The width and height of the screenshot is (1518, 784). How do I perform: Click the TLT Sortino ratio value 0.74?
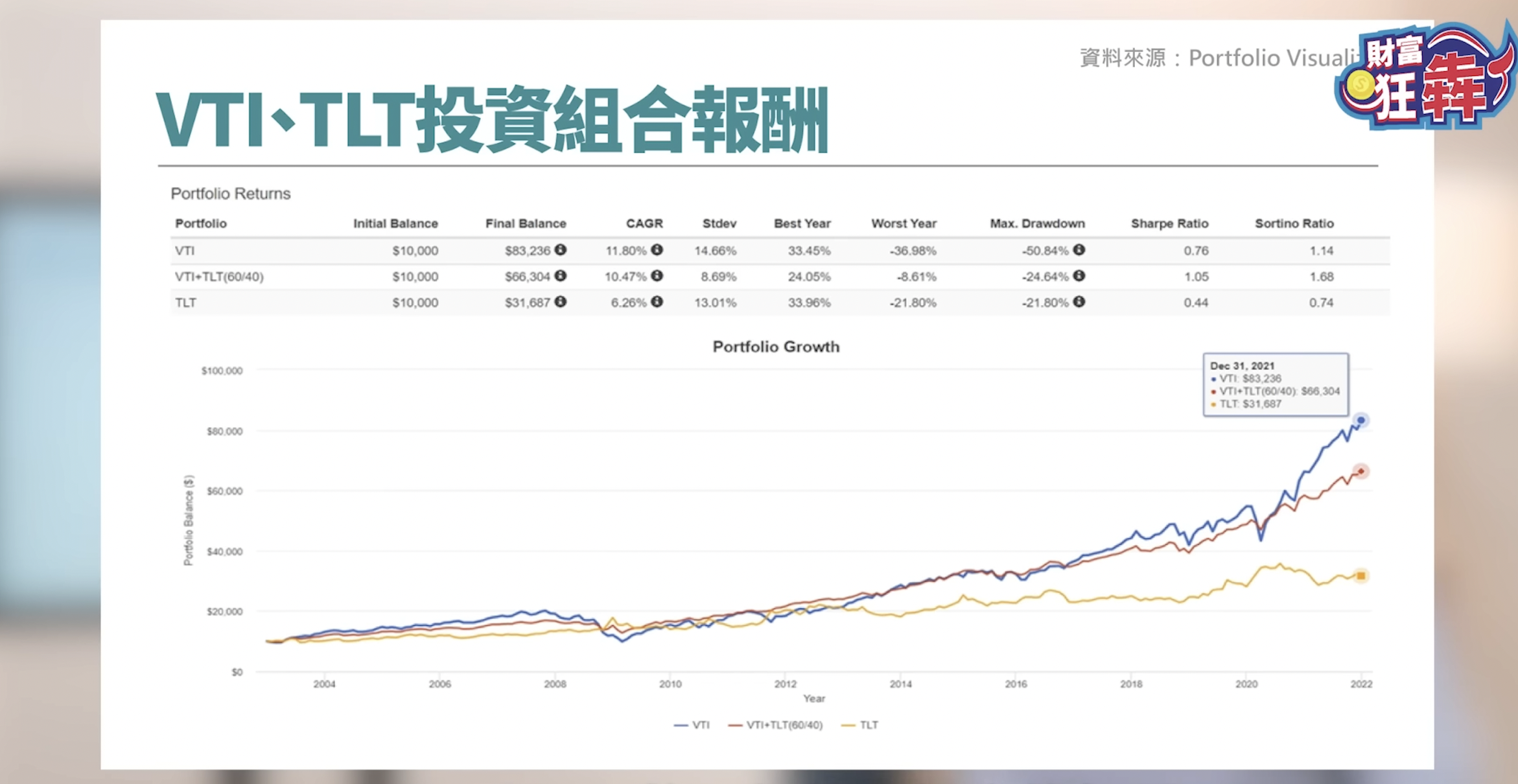1322,303
